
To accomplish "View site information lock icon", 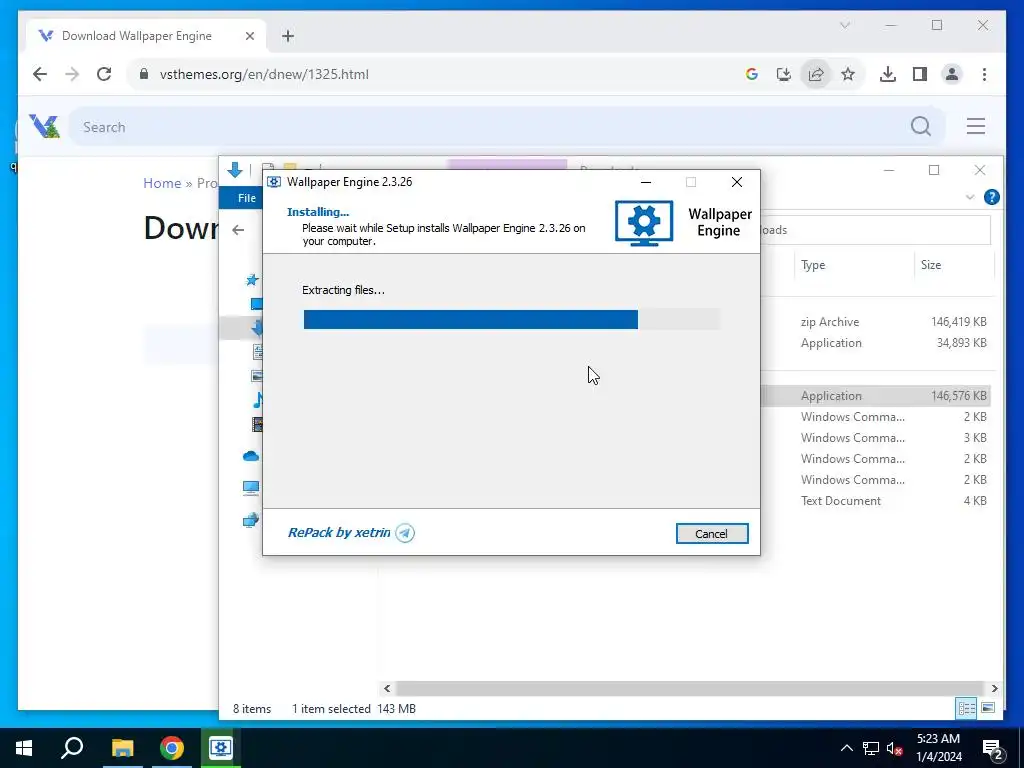I will pyautogui.click(x=144, y=74).
